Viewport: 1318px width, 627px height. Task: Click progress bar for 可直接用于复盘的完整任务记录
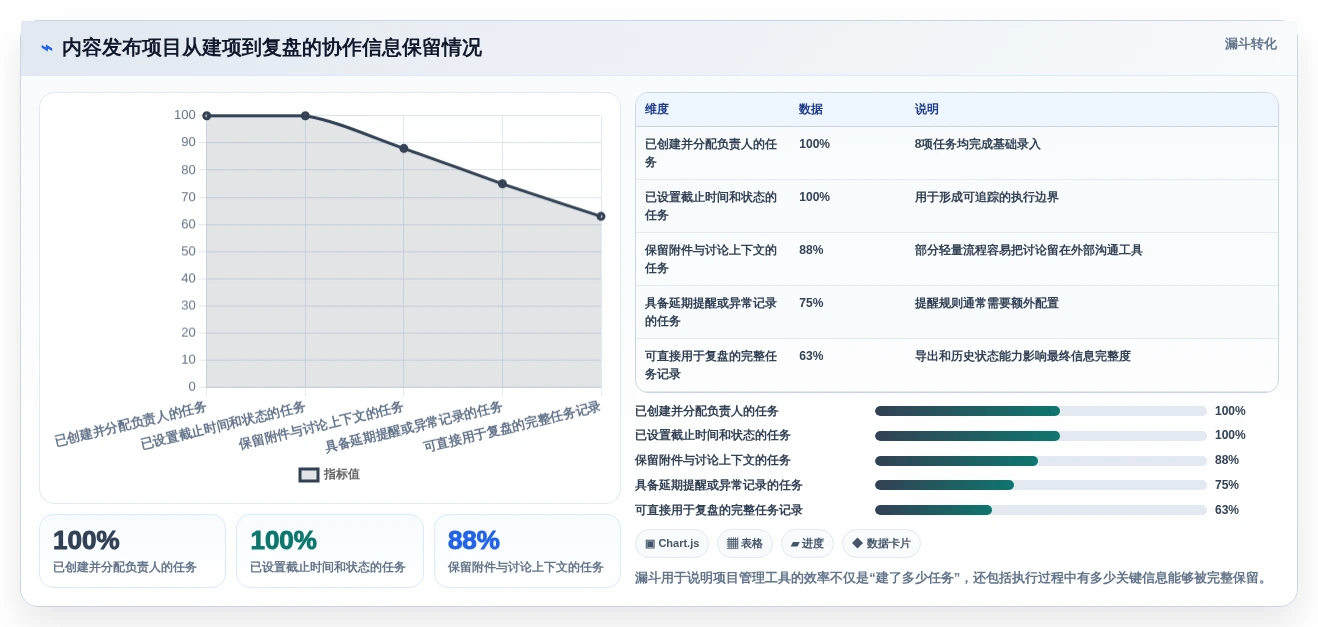pyautogui.click(x=1041, y=510)
